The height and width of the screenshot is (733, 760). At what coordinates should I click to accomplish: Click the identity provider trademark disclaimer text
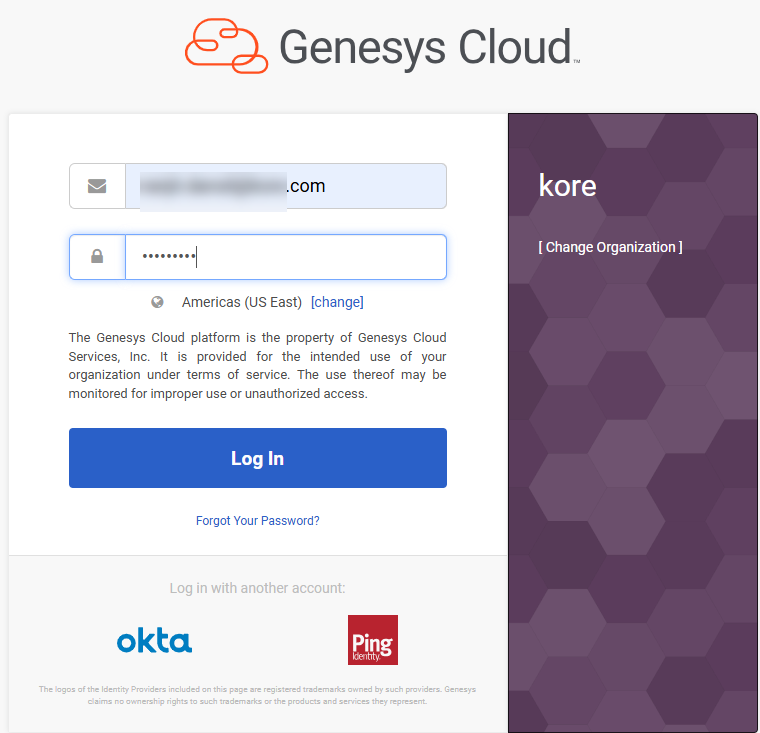click(x=257, y=695)
